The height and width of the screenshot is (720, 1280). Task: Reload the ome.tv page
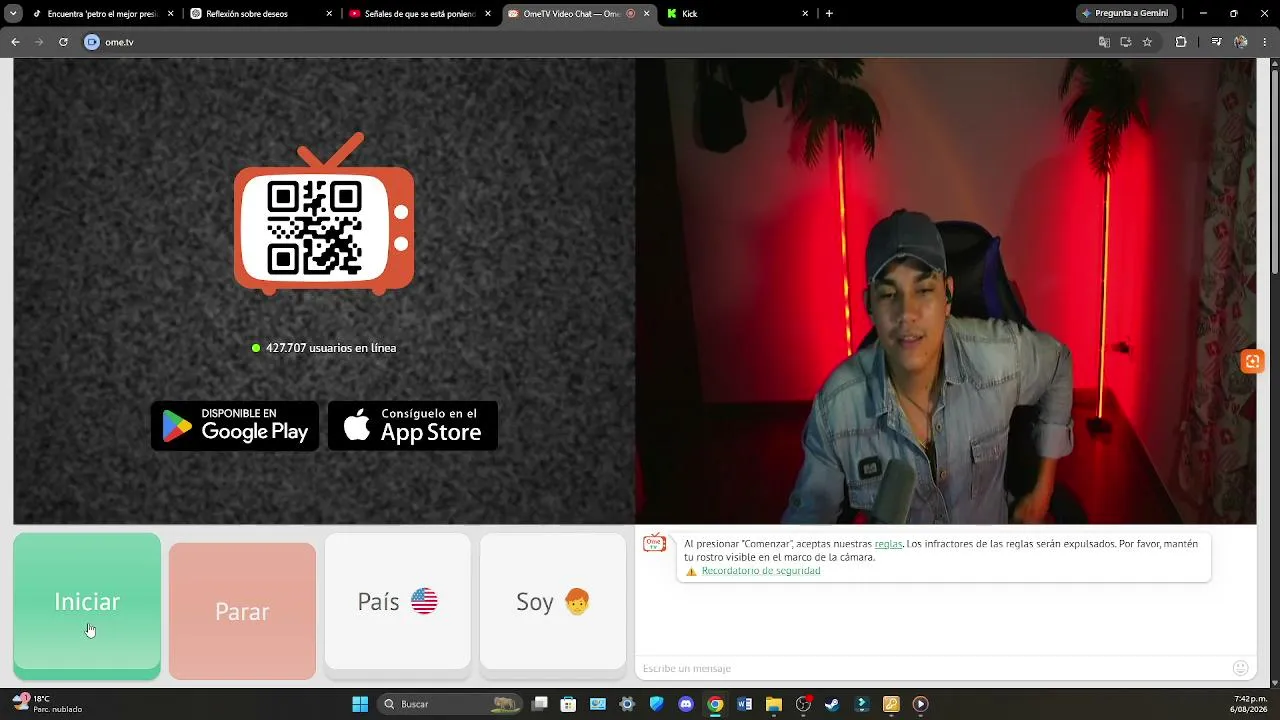tap(63, 42)
